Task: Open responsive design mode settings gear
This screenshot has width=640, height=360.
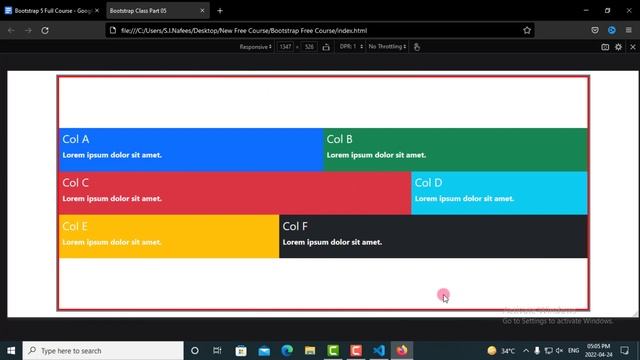Action: [618, 47]
